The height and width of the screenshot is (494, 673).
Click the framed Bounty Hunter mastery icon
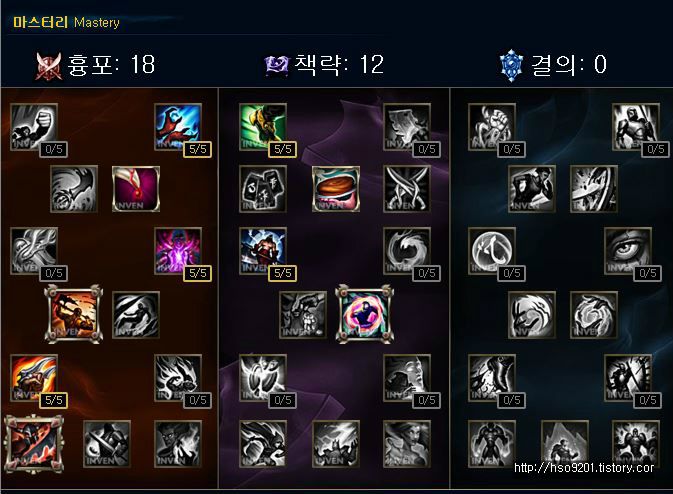[x=74, y=314]
